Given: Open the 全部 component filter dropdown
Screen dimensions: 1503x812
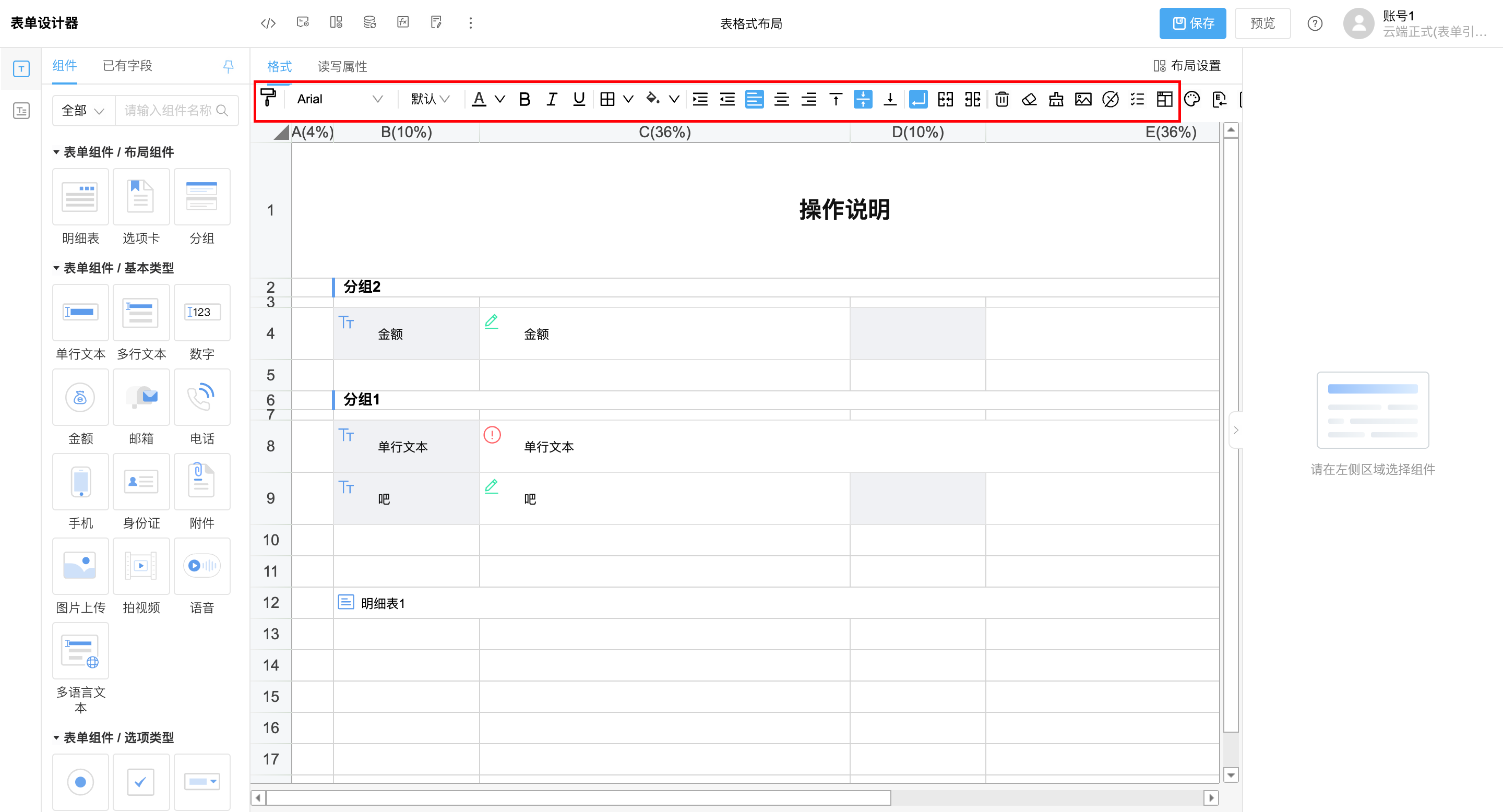Looking at the screenshot, I should point(83,110).
